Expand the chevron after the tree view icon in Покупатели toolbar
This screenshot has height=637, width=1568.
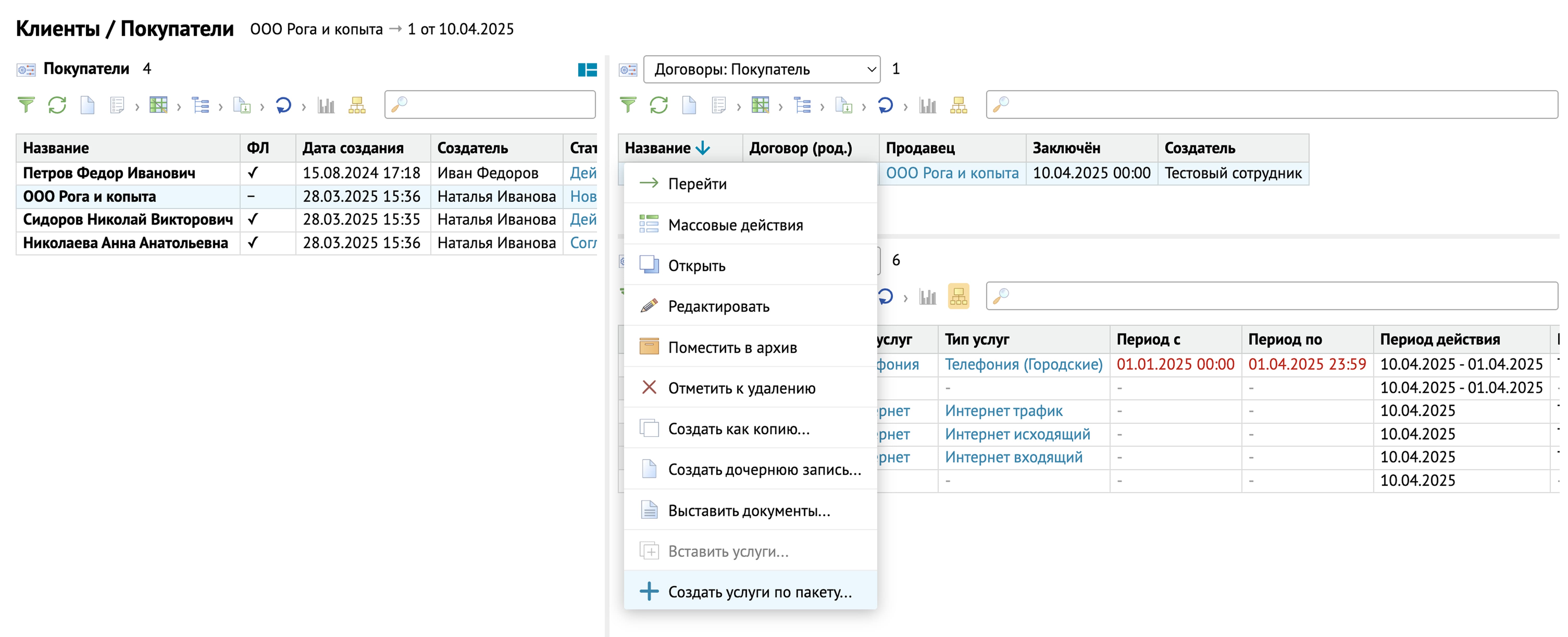(220, 107)
